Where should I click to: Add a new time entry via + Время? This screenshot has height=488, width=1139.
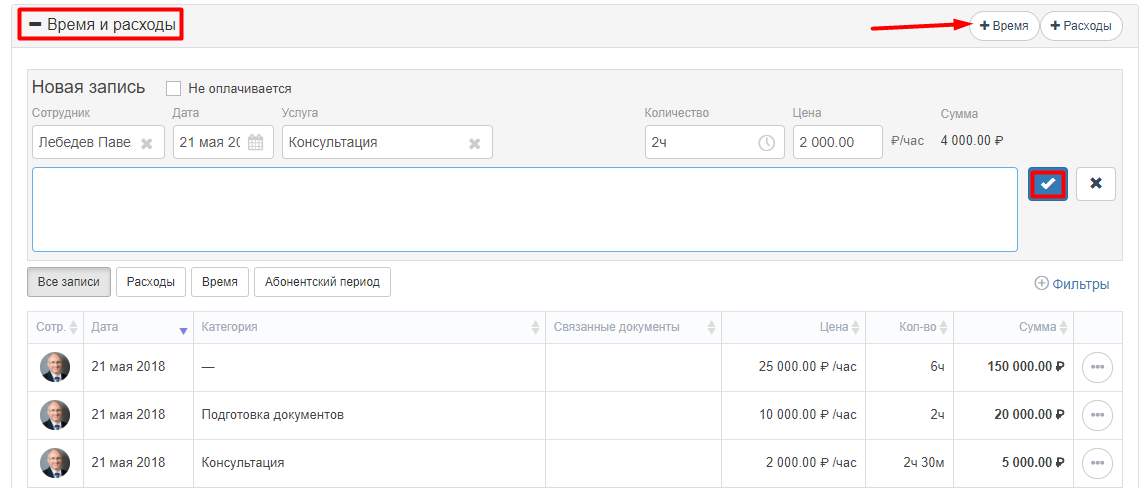coord(1004,26)
